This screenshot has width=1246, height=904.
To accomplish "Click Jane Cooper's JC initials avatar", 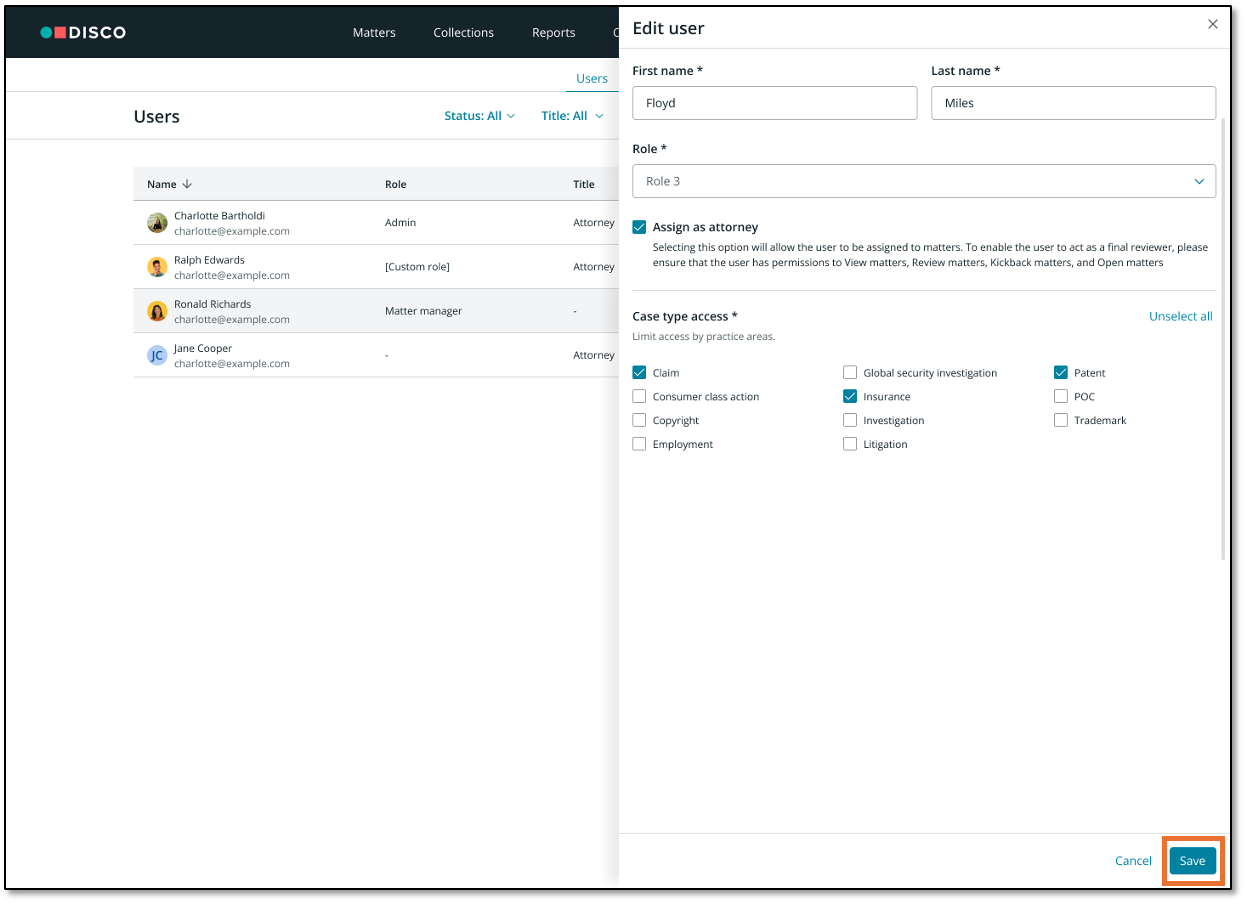I will 157,355.
